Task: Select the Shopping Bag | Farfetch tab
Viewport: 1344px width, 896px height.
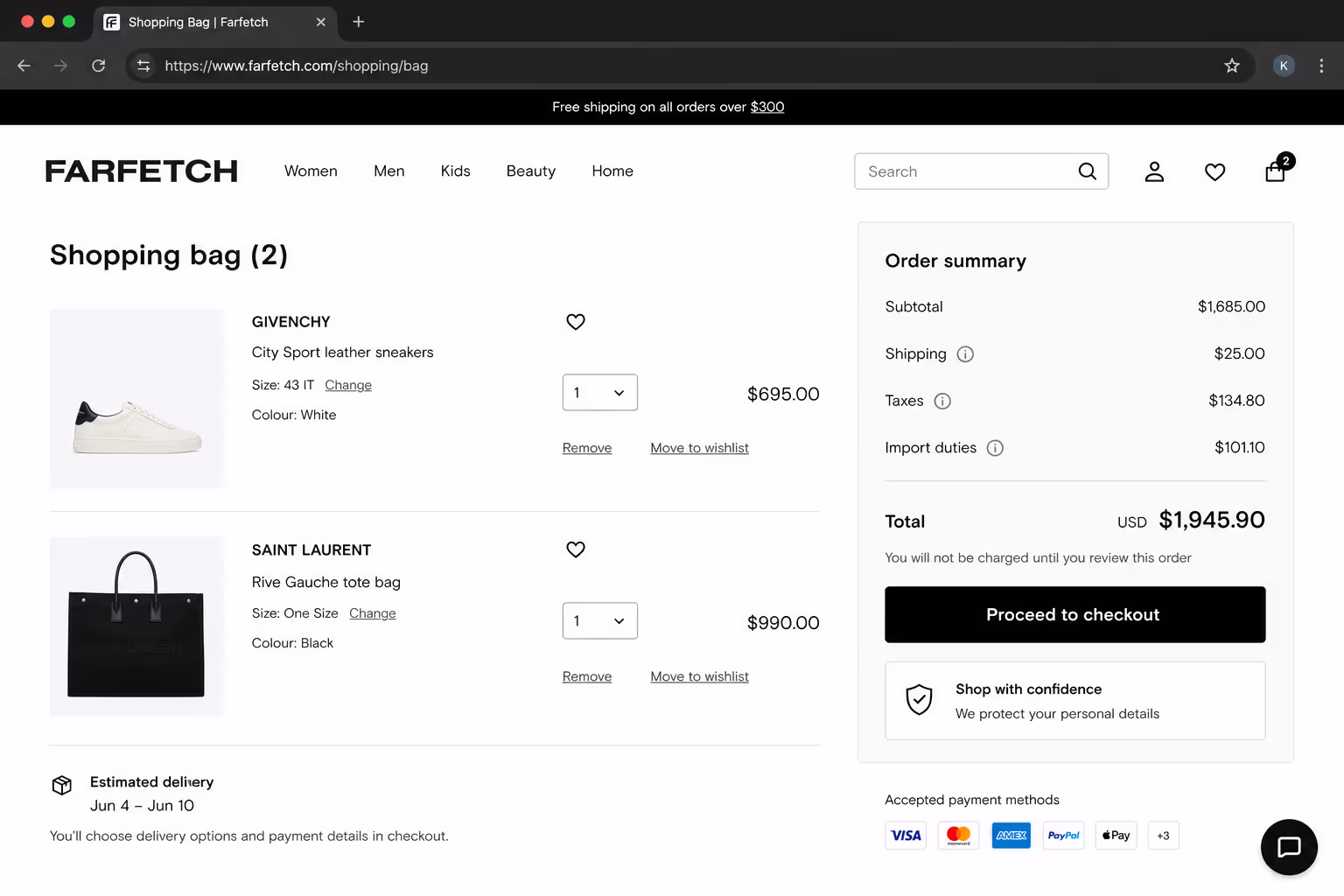Action: pos(214,22)
